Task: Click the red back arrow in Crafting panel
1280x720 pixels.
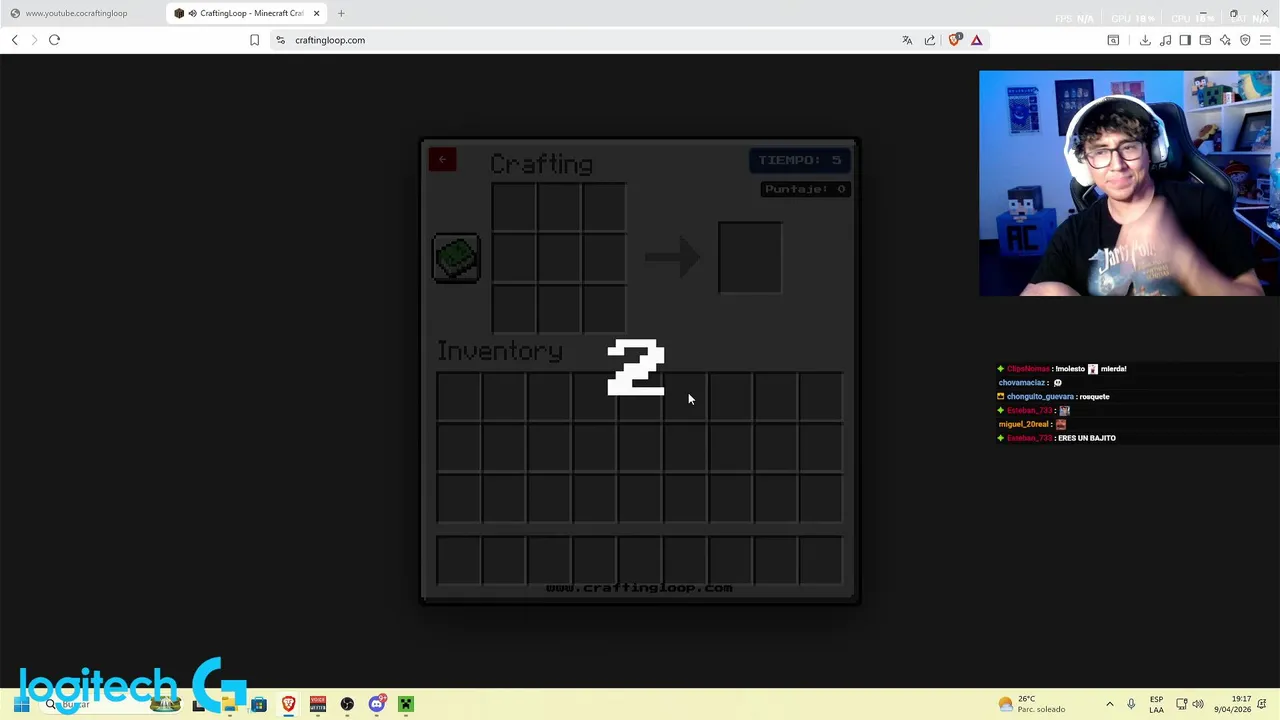Action: point(442,160)
